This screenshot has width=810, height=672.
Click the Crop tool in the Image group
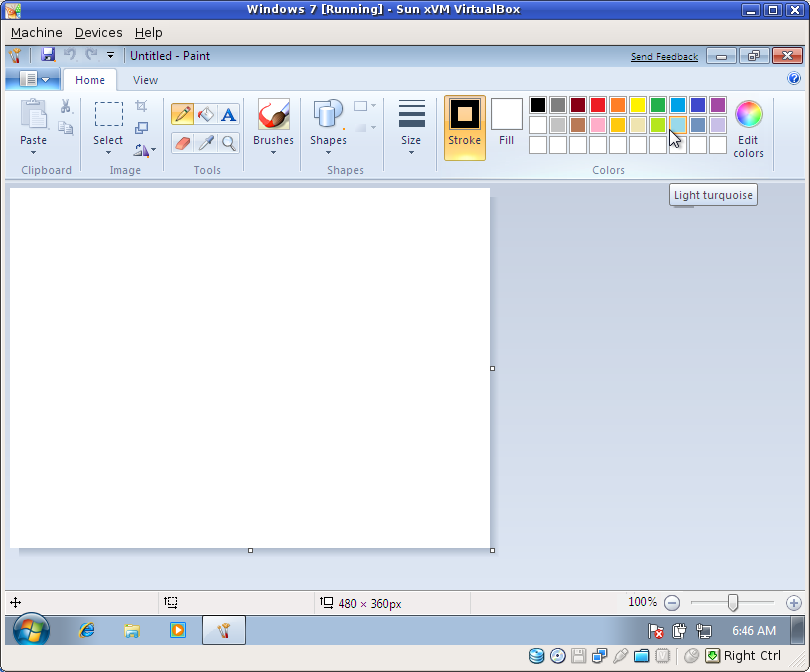coord(142,105)
